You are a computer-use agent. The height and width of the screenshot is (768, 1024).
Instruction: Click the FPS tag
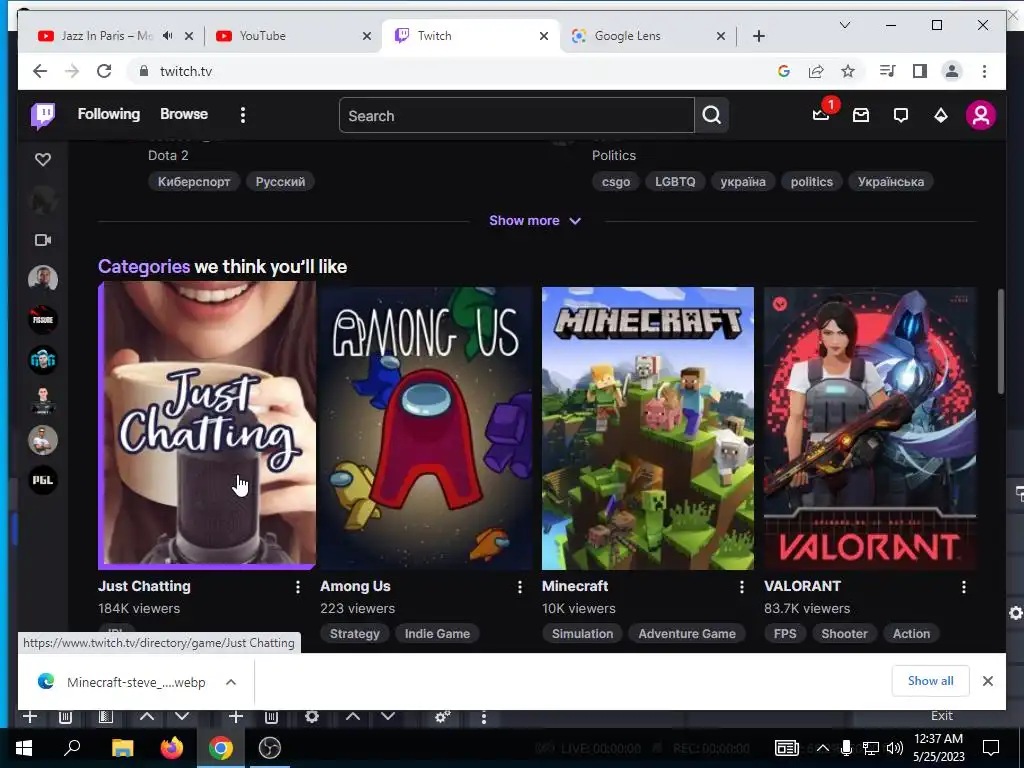pyautogui.click(x=785, y=633)
